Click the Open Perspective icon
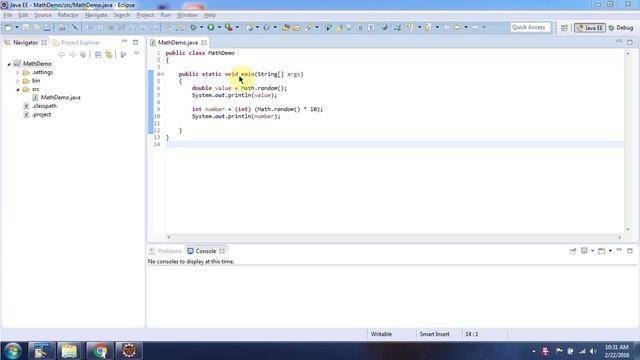The image size is (640, 360). [564, 28]
